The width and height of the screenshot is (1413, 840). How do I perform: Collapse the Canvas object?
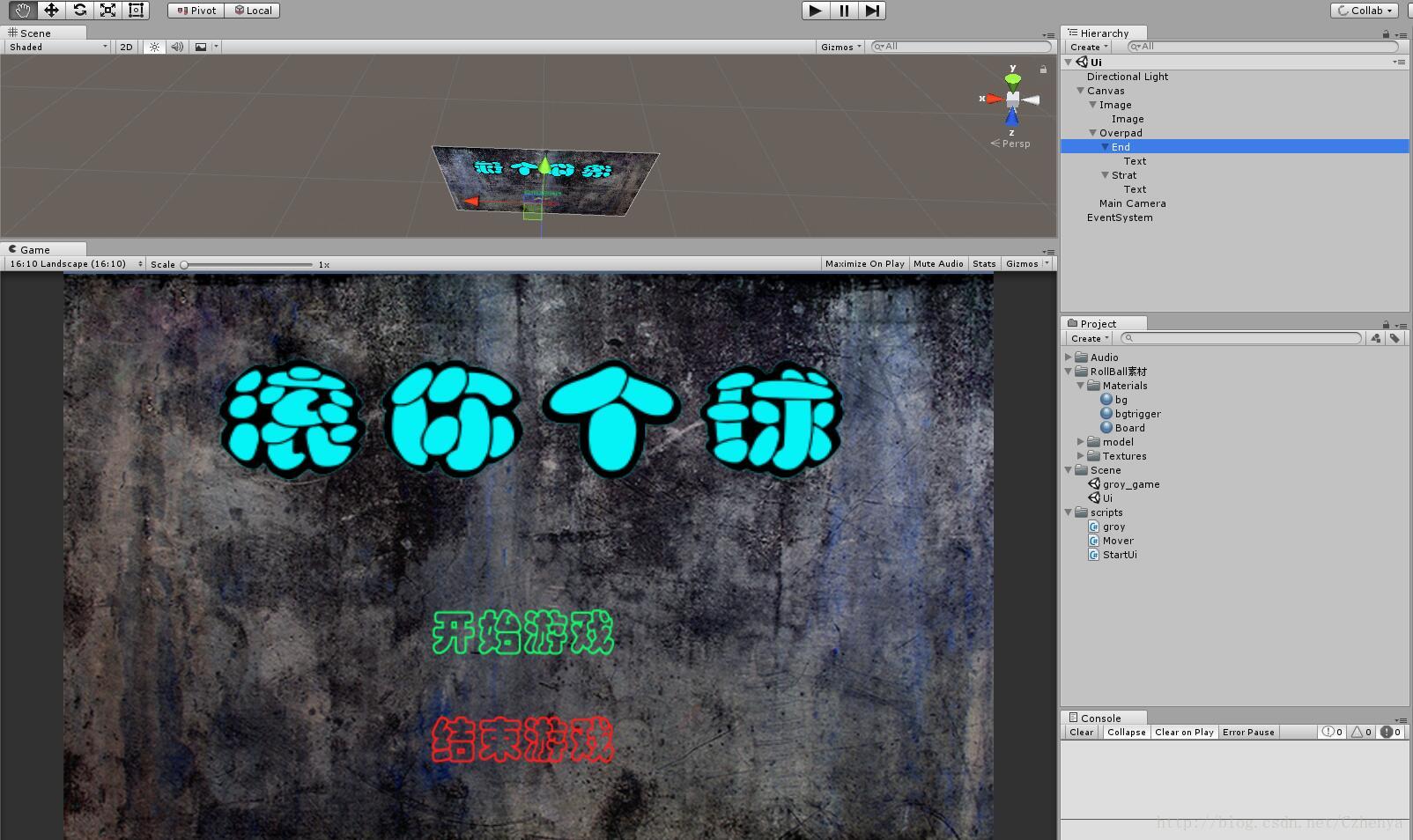pos(1081,91)
